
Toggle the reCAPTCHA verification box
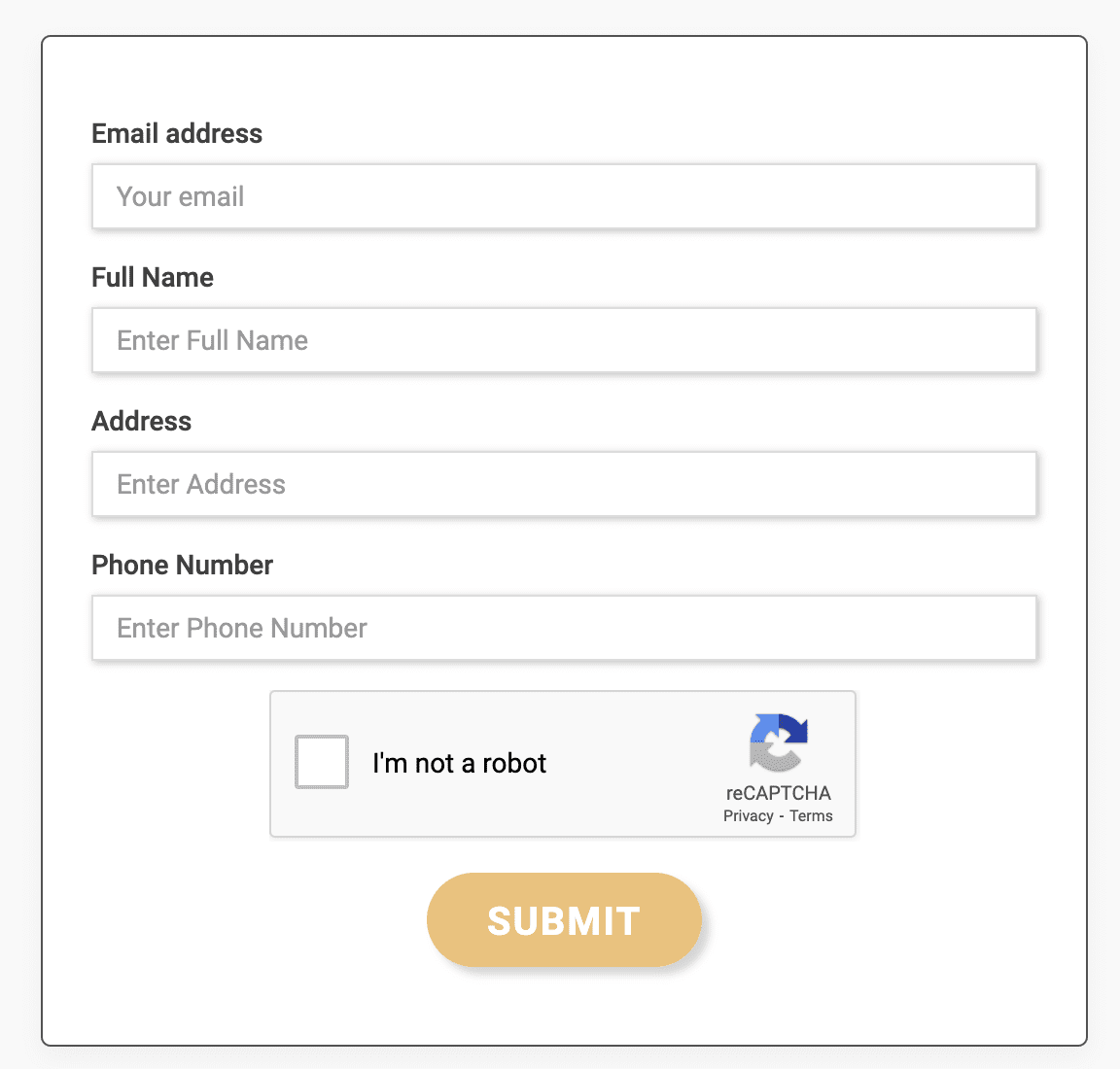(321, 762)
